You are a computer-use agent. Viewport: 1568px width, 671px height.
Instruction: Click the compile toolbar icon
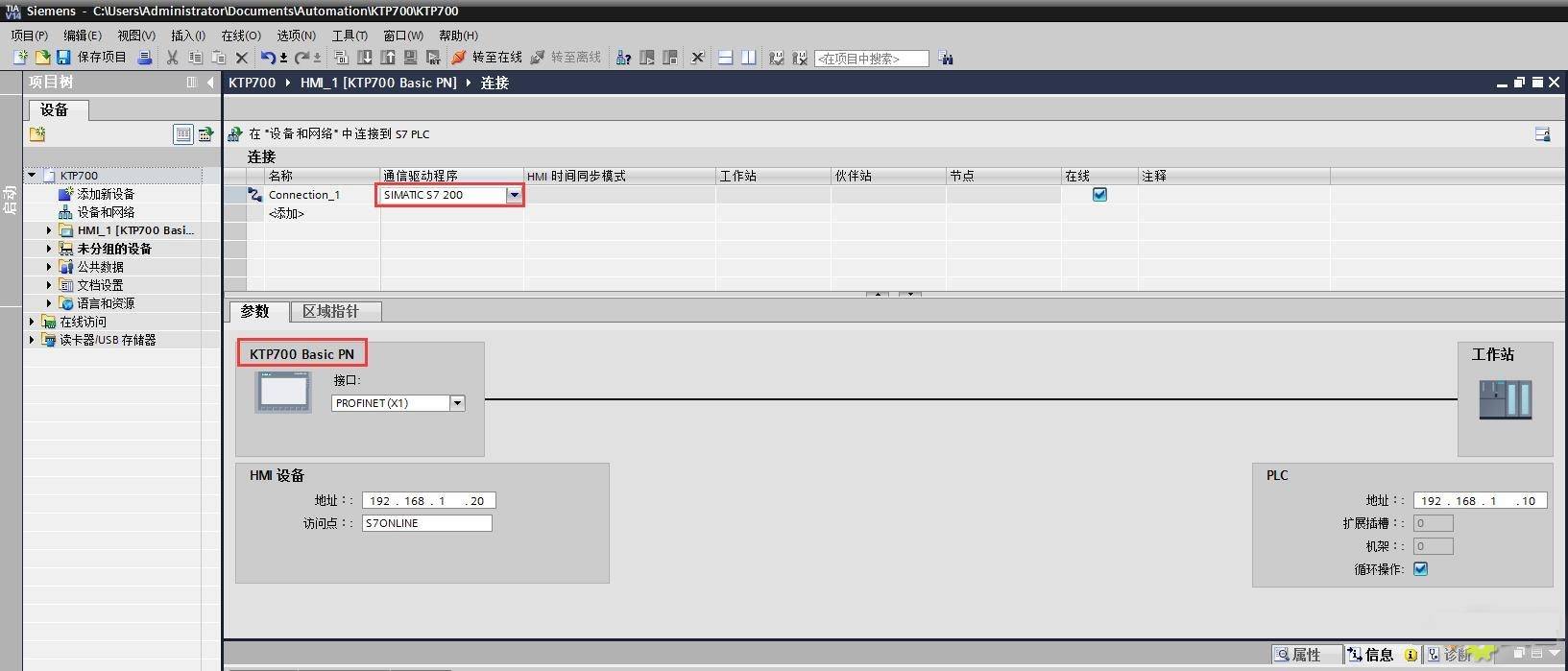coord(341,58)
